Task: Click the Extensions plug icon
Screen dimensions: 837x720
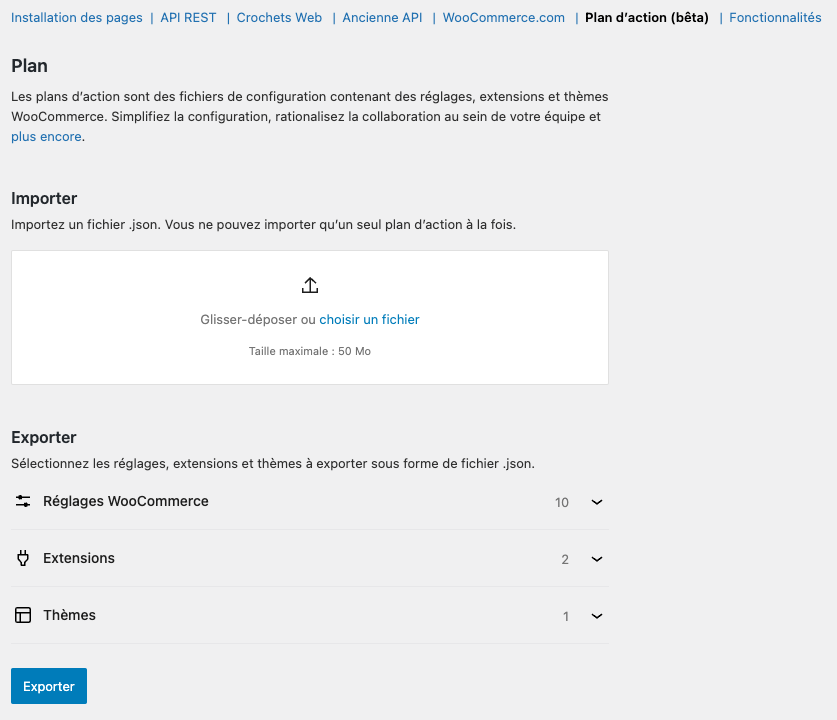Action: coord(23,558)
